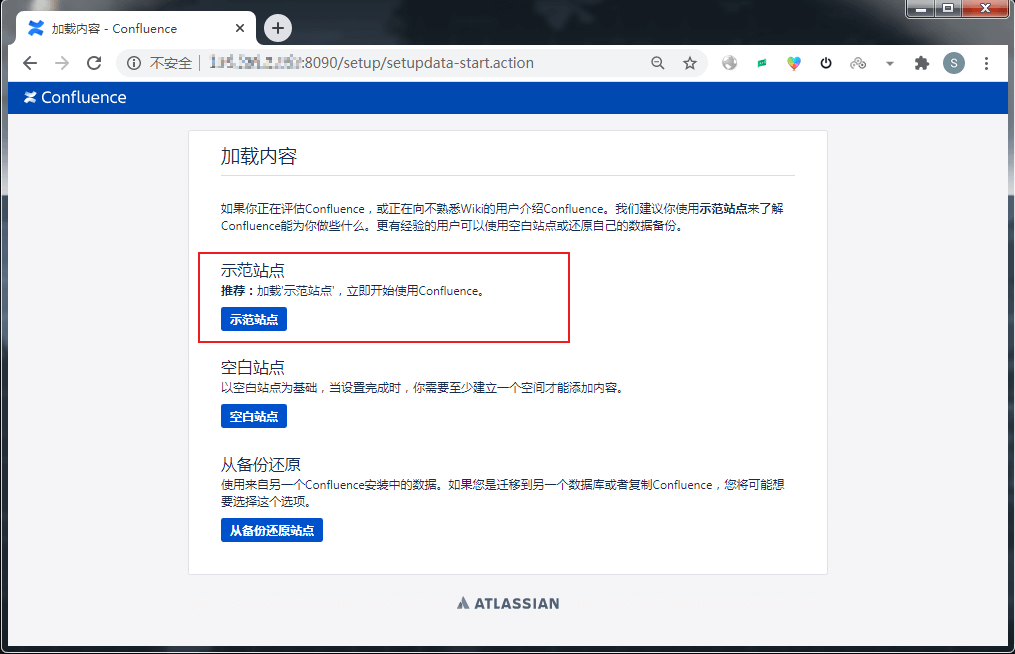Image resolution: width=1015 pixels, height=654 pixels.
Task: Reload the page with the refresh icon
Action: tap(95, 63)
